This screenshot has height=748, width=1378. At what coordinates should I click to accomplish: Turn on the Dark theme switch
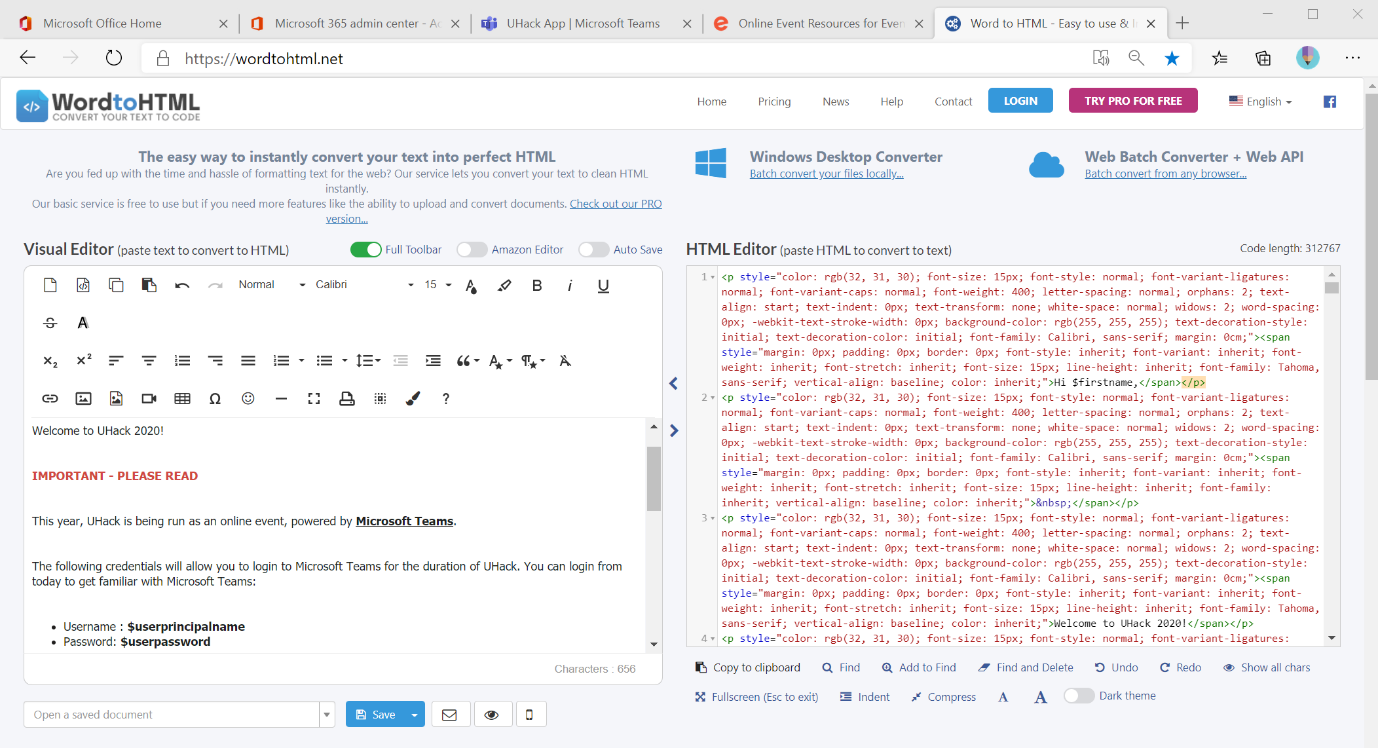click(1079, 696)
